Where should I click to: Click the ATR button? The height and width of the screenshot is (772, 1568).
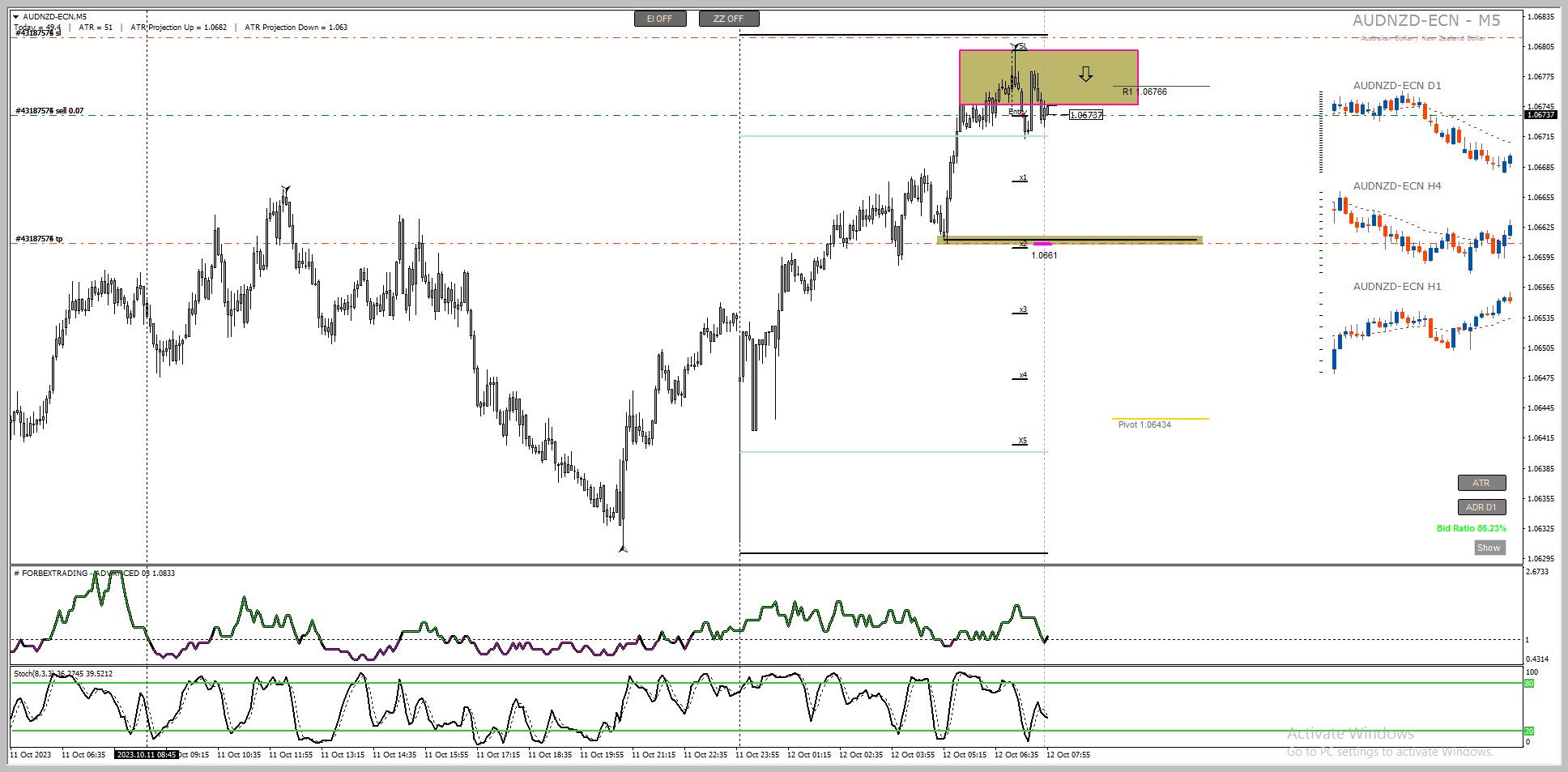(1481, 483)
